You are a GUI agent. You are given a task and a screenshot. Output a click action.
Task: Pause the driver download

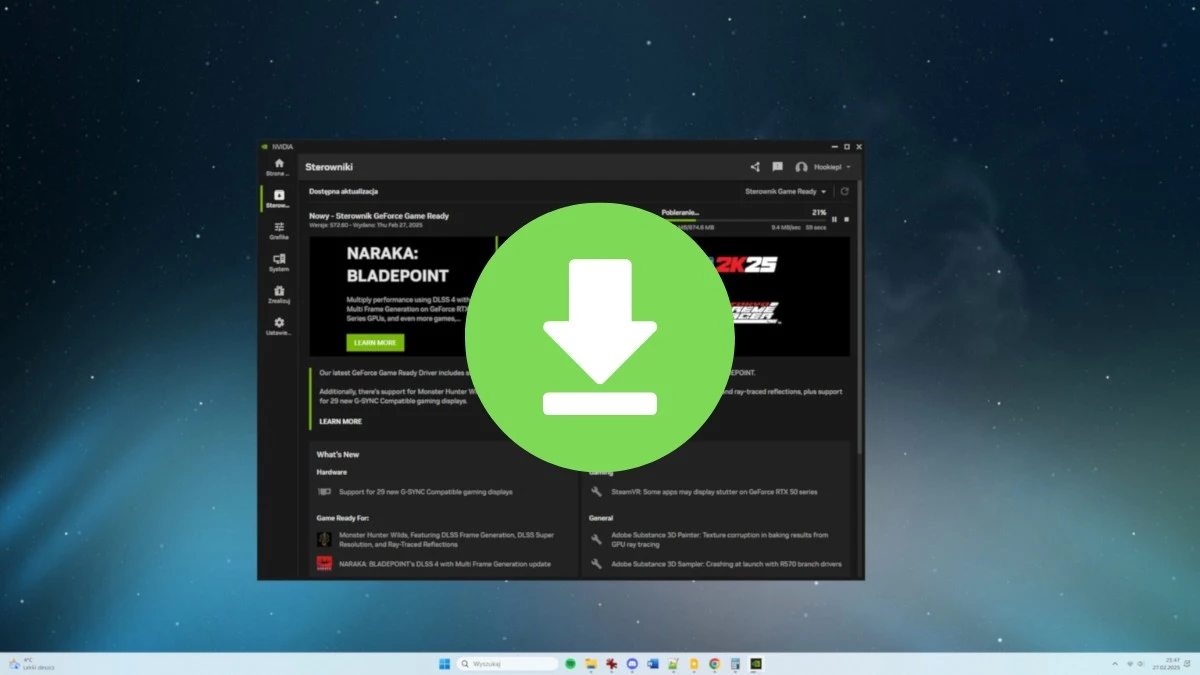(x=834, y=219)
